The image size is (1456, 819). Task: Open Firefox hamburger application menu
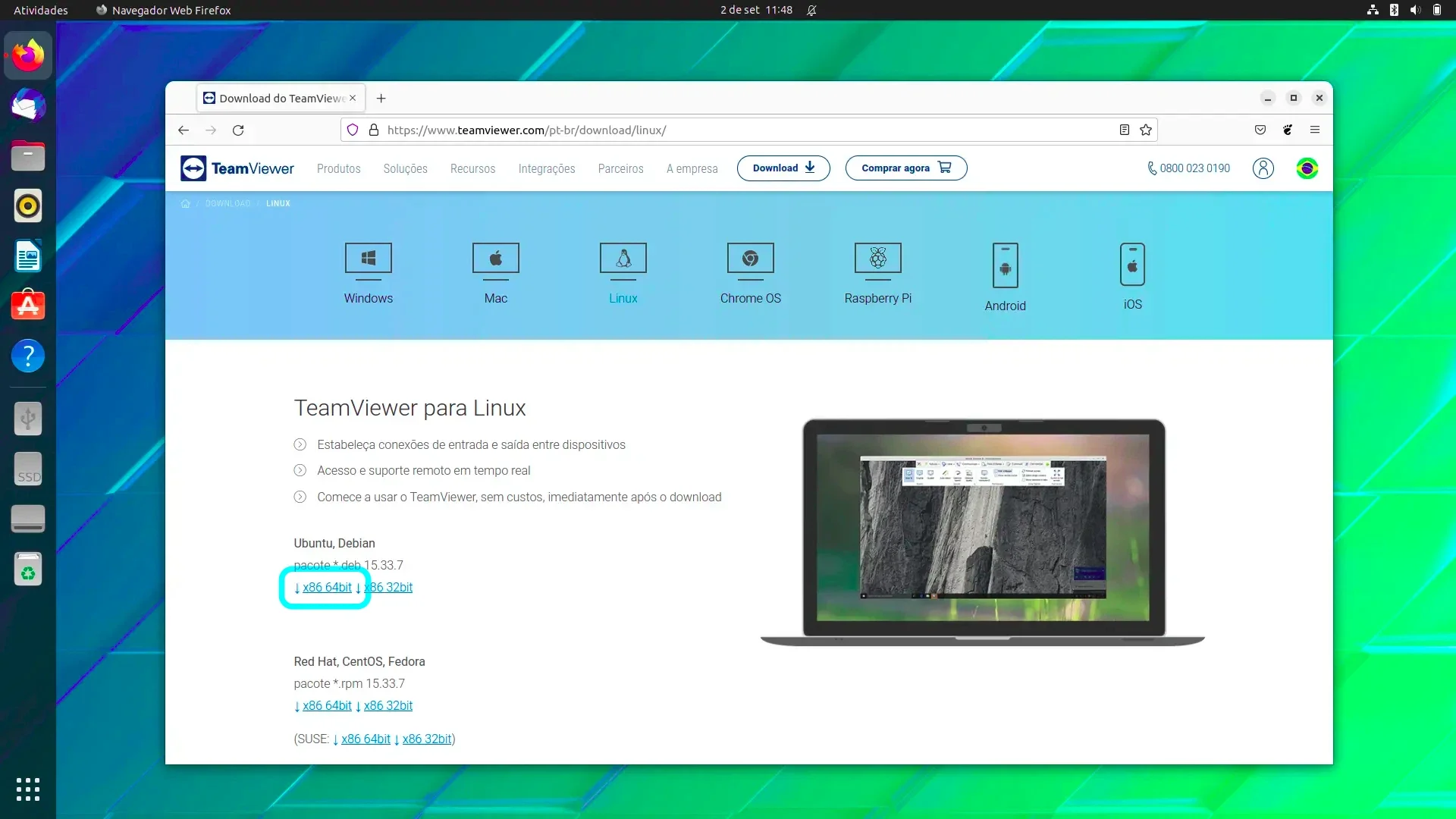tap(1315, 130)
